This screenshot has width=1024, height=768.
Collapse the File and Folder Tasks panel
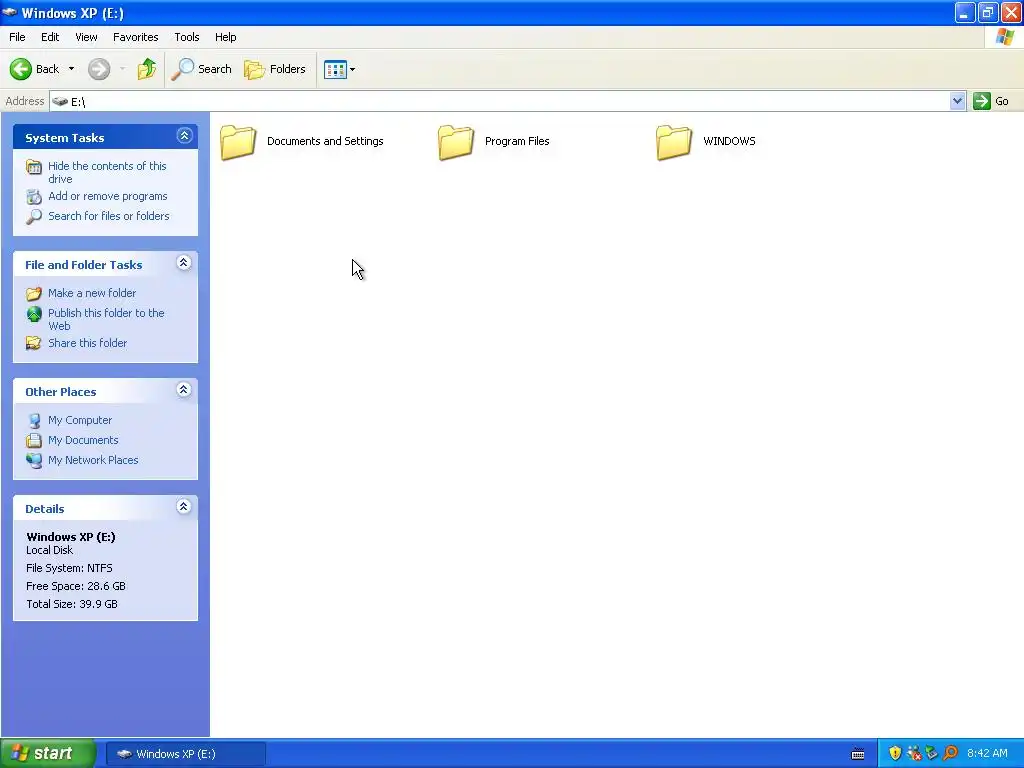pos(184,263)
